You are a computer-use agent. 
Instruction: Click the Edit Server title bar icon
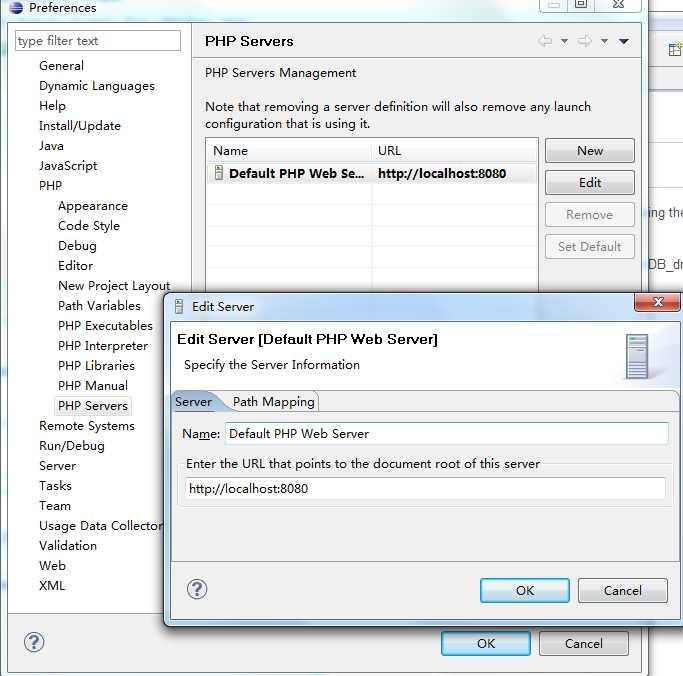[x=179, y=307]
